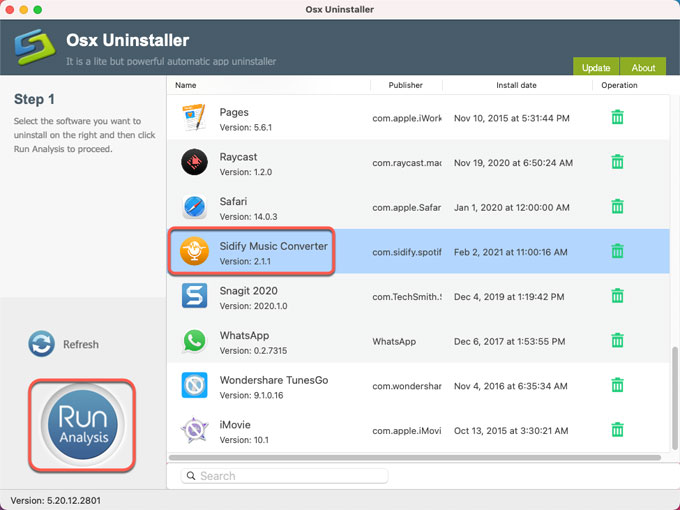This screenshot has height=510, width=680.
Task: Delete Pages using its trash icon
Action: click(x=617, y=117)
